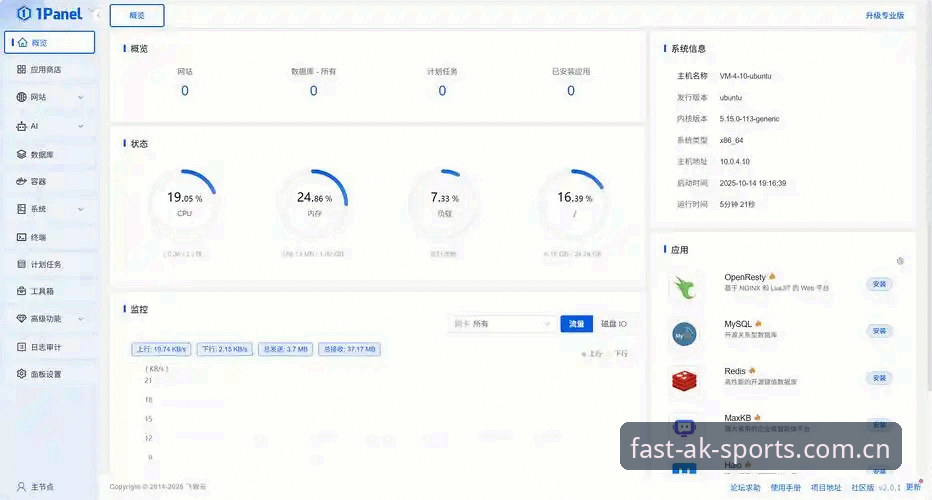Image resolution: width=932 pixels, height=500 pixels.
Task: Click the Redis app logo
Action: [684, 380]
